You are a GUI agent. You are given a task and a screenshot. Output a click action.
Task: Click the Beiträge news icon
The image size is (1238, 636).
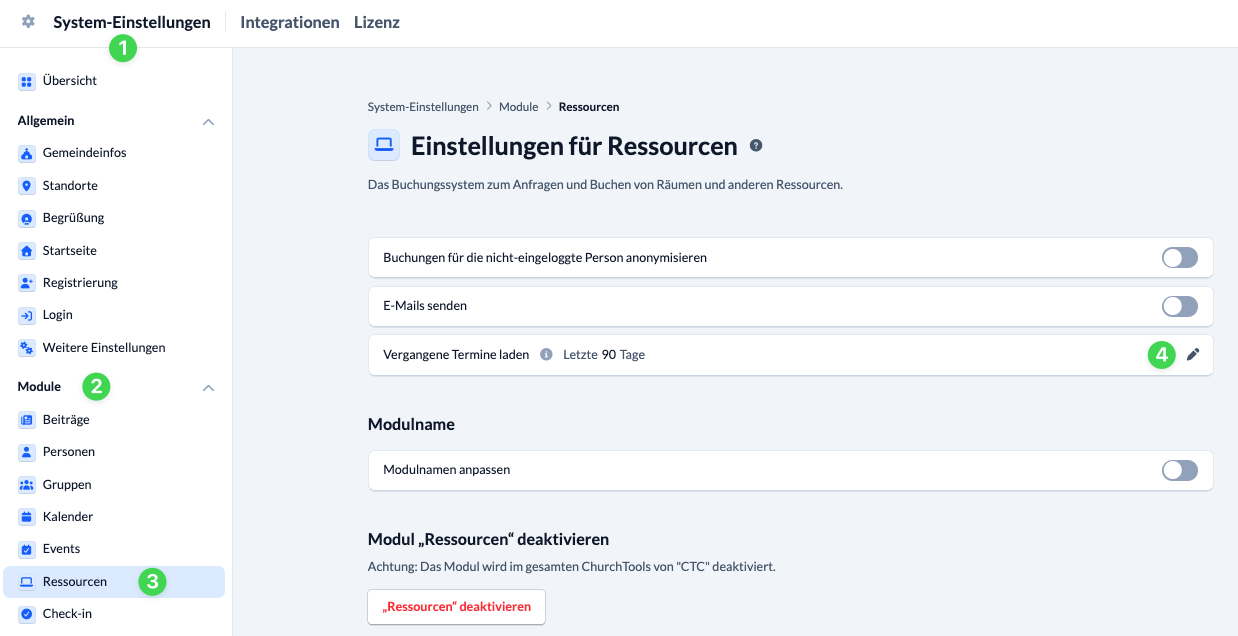[27, 420]
